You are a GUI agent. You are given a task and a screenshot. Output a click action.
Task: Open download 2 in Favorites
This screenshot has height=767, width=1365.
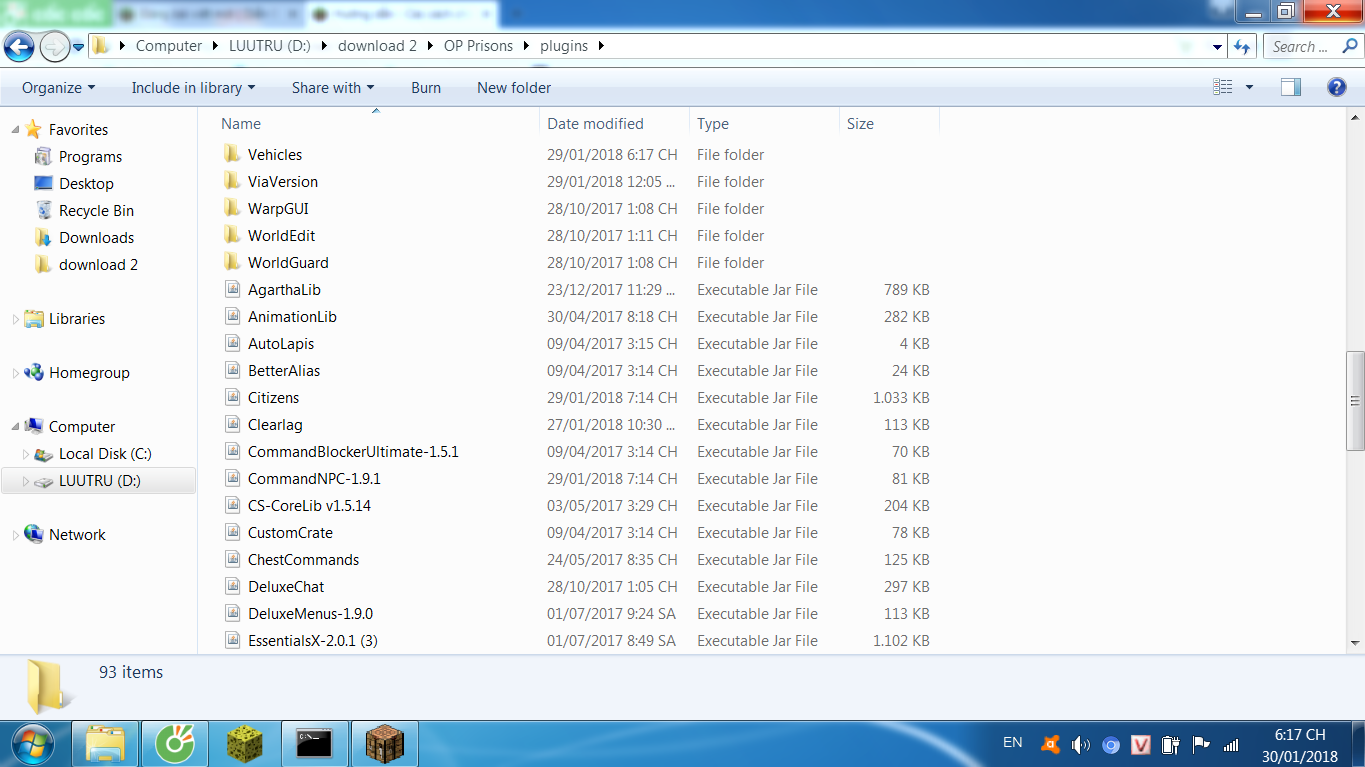98,265
